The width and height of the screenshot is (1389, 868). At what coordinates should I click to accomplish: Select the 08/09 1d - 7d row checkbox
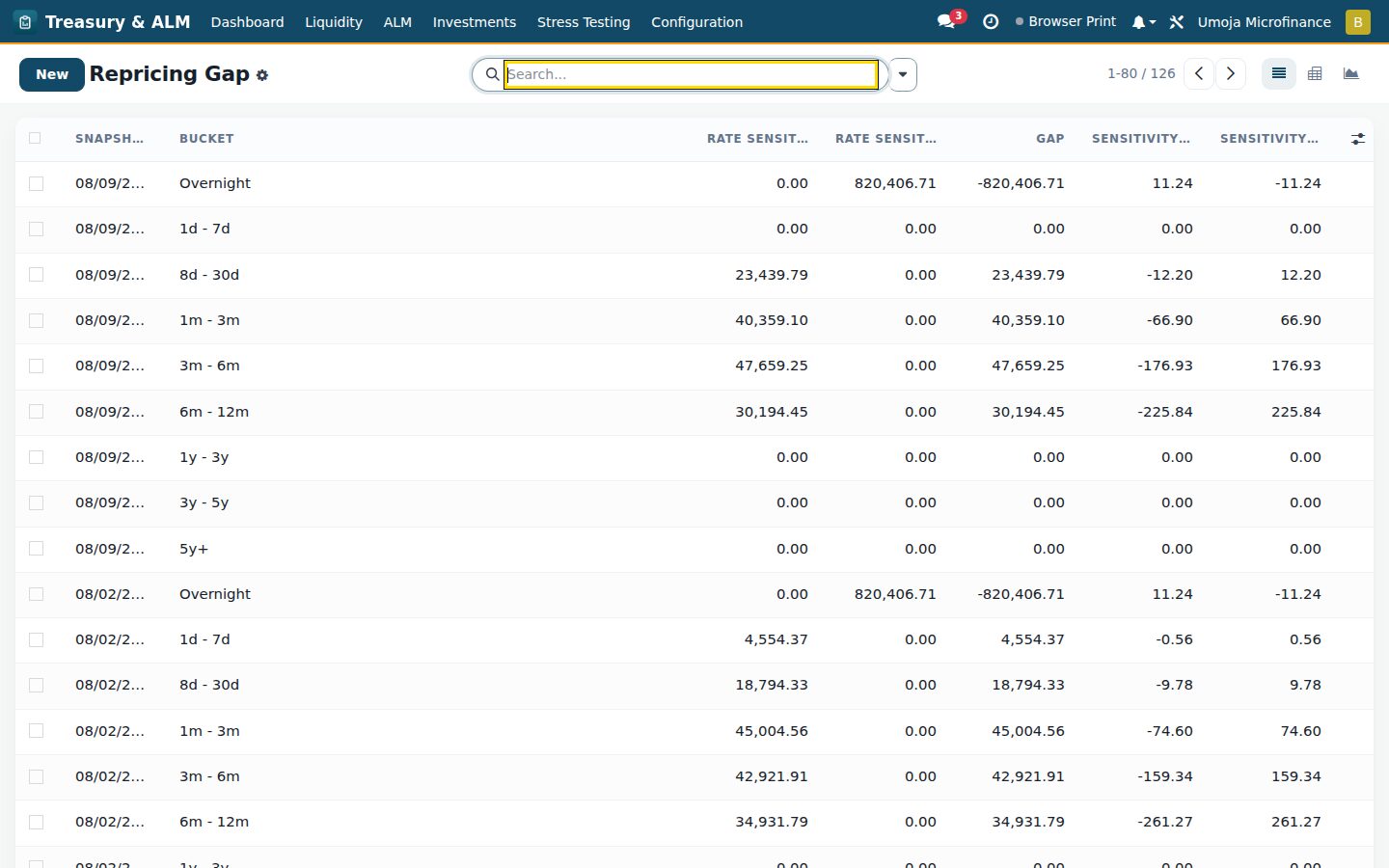pyautogui.click(x=36, y=229)
